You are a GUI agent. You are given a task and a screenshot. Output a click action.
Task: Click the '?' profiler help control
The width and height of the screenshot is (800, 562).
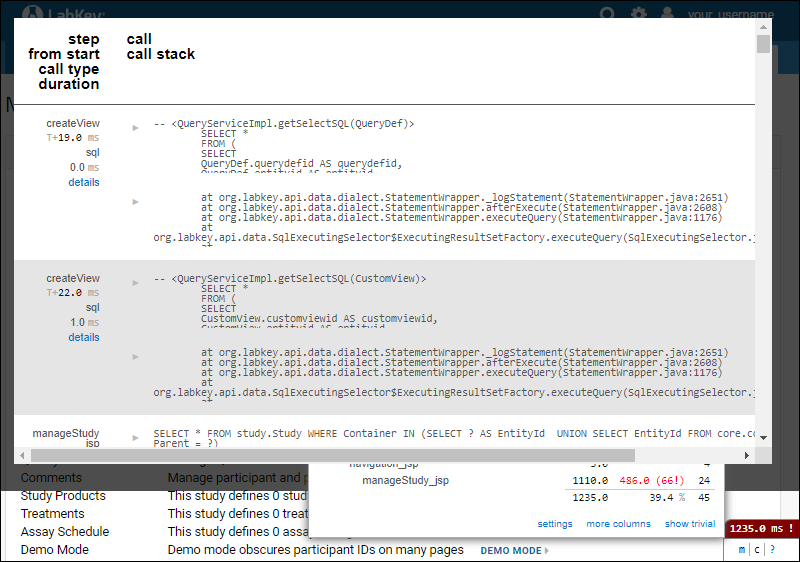772,550
